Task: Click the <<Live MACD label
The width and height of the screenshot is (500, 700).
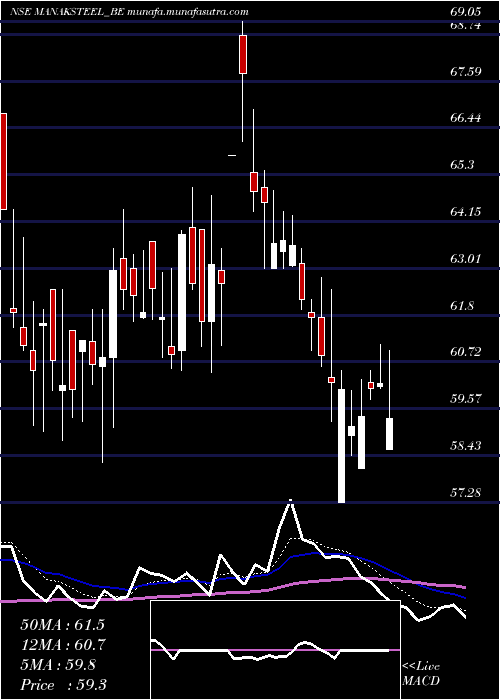Action: point(421,674)
